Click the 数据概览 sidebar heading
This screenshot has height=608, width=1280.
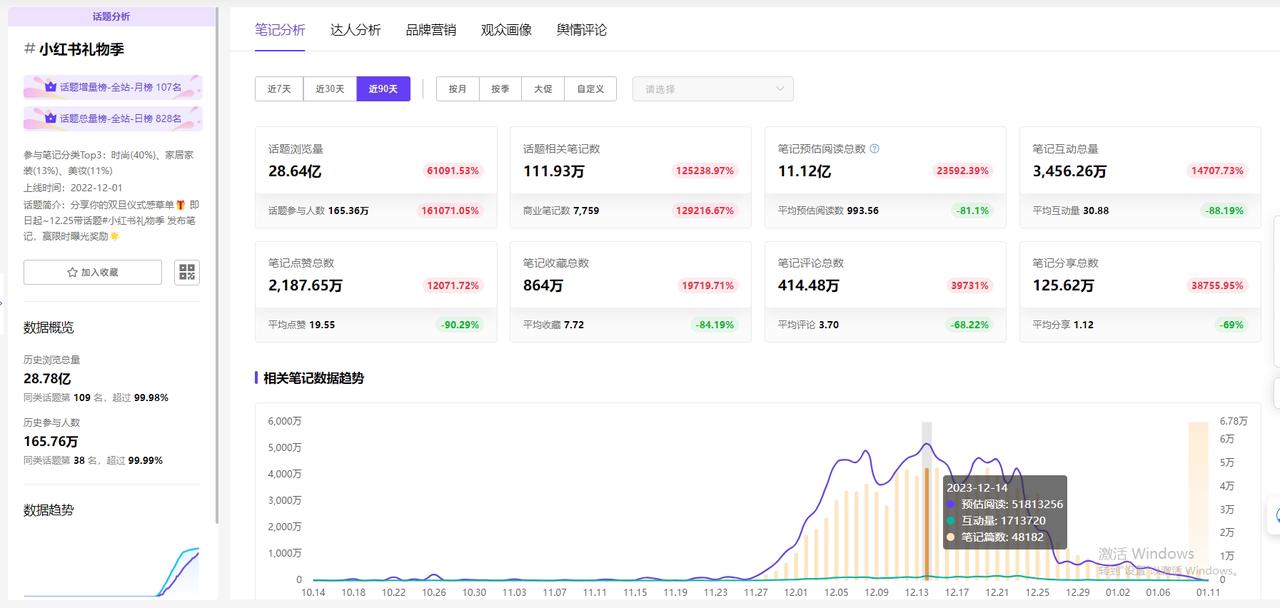tap(49, 327)
